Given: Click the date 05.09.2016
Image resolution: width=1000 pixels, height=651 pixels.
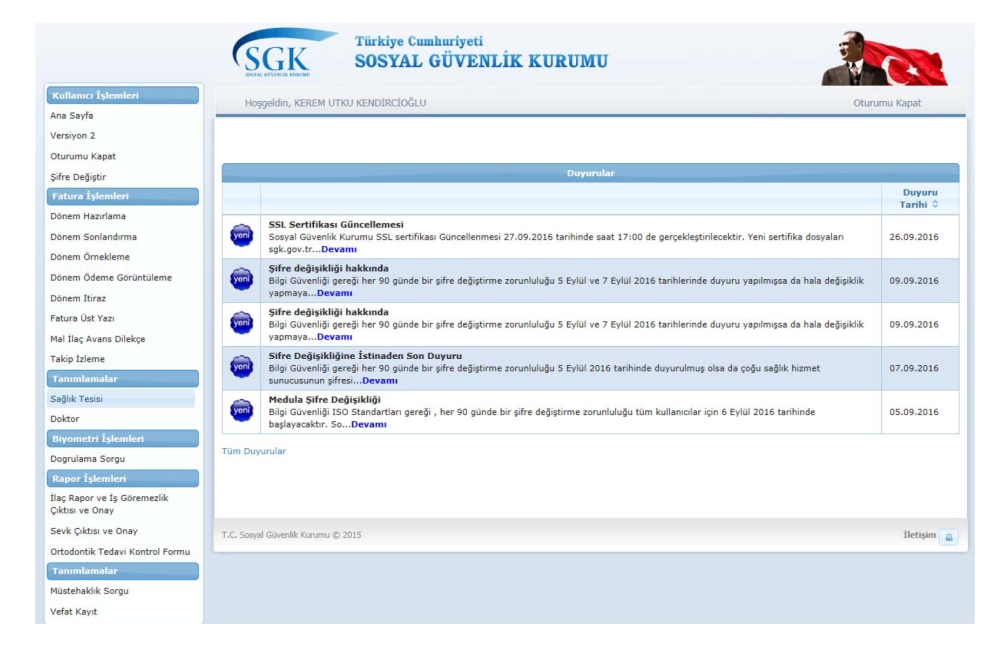Looking at the screenshot, I should 913,412.
